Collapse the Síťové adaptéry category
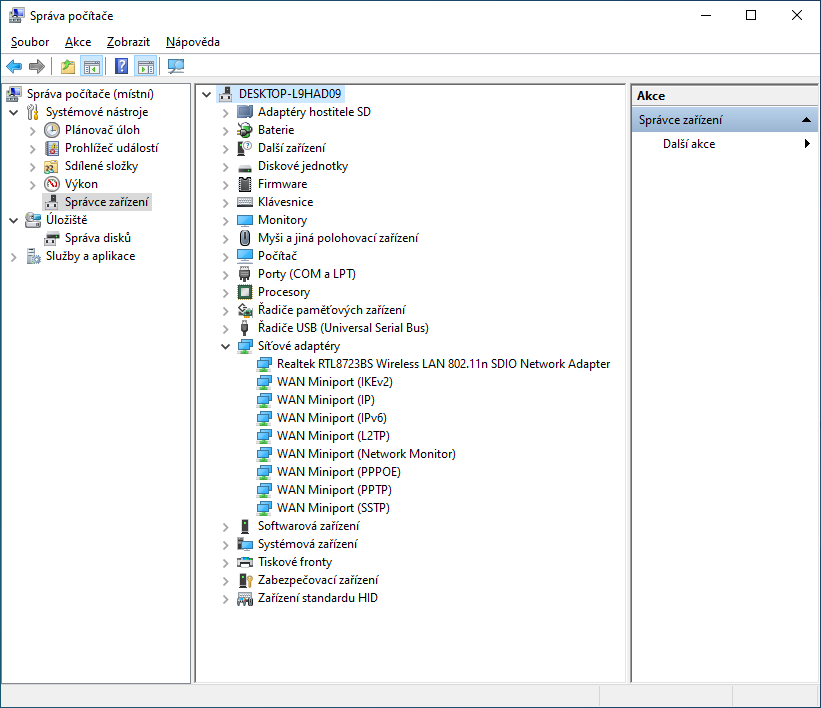This screenshot has height=708, width=821. coord(226,346)
